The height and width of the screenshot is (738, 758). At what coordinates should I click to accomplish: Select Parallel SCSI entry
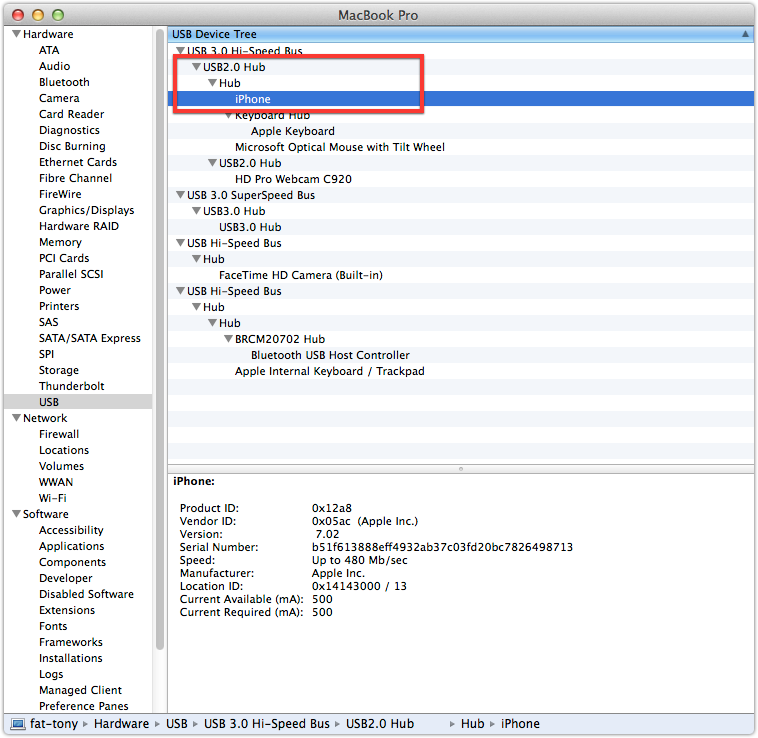click(x=71, y=274)
